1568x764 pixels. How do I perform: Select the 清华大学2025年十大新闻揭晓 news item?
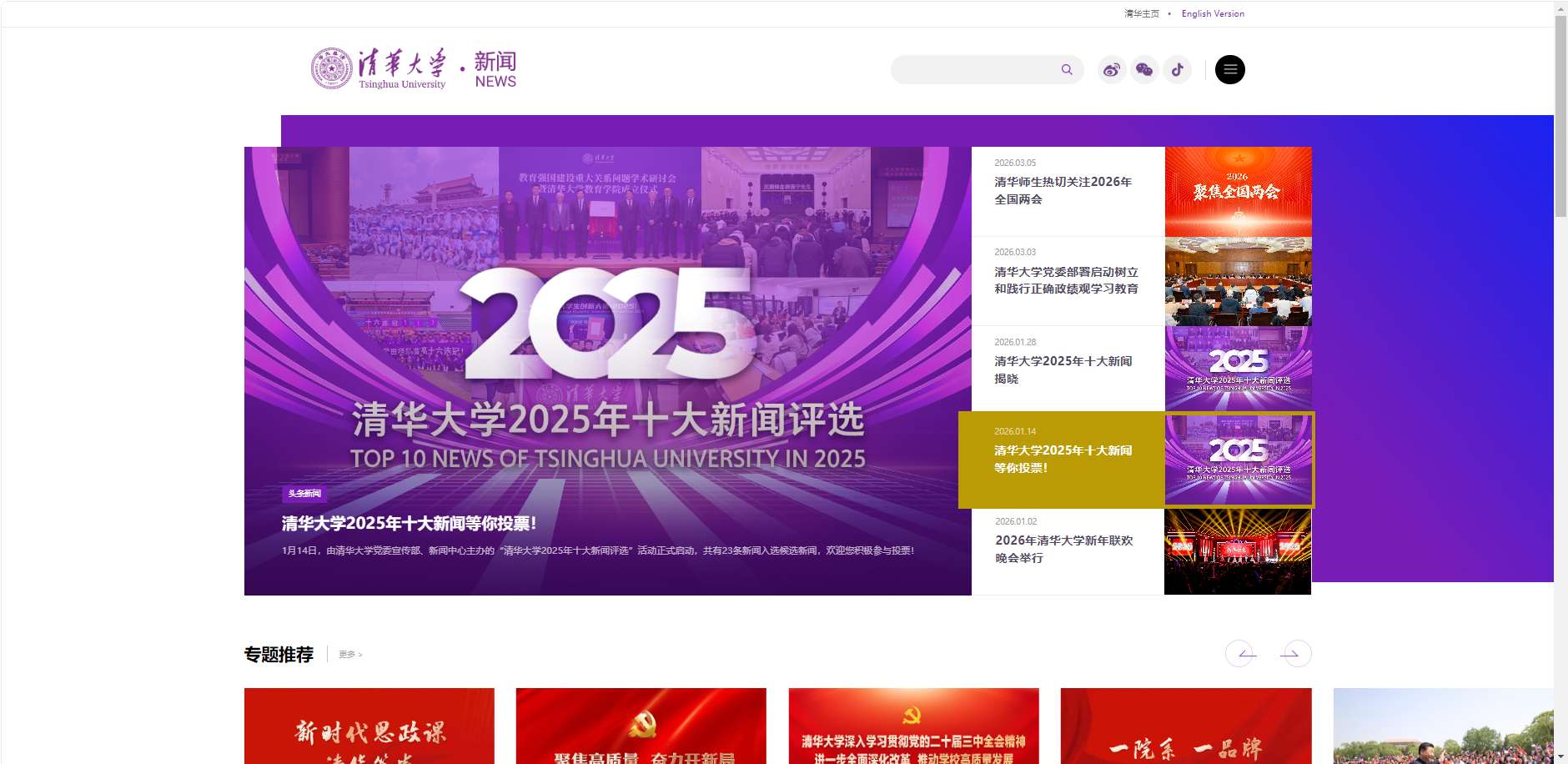[1063, 369]
